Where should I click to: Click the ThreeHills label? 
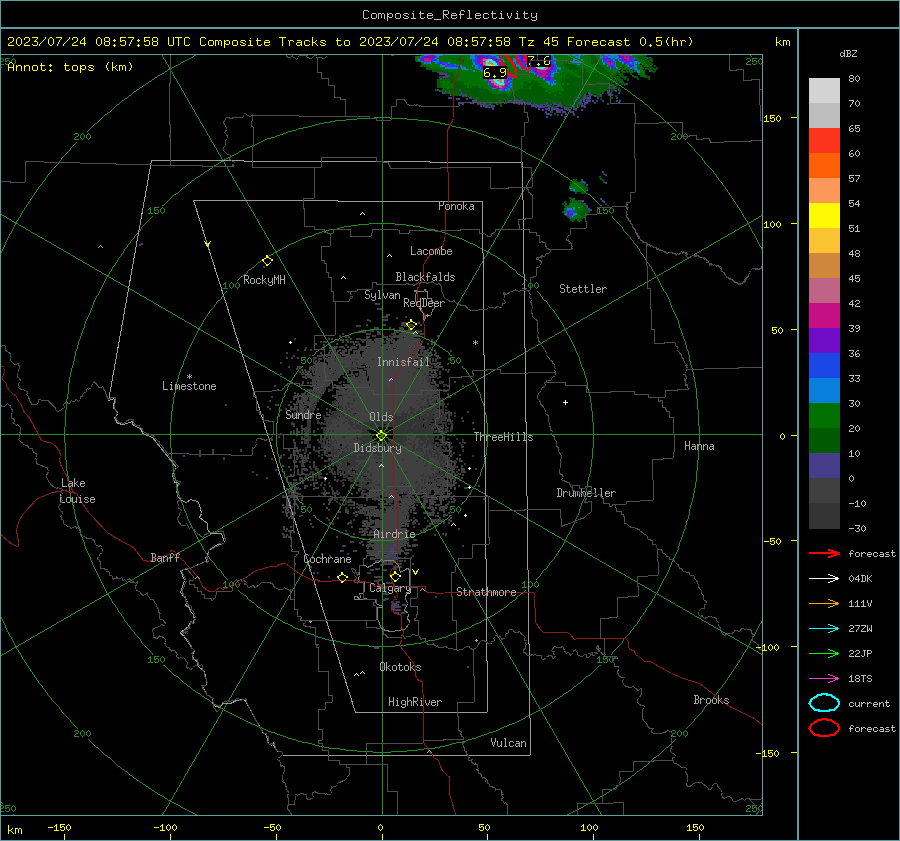(x=503, y=437)
